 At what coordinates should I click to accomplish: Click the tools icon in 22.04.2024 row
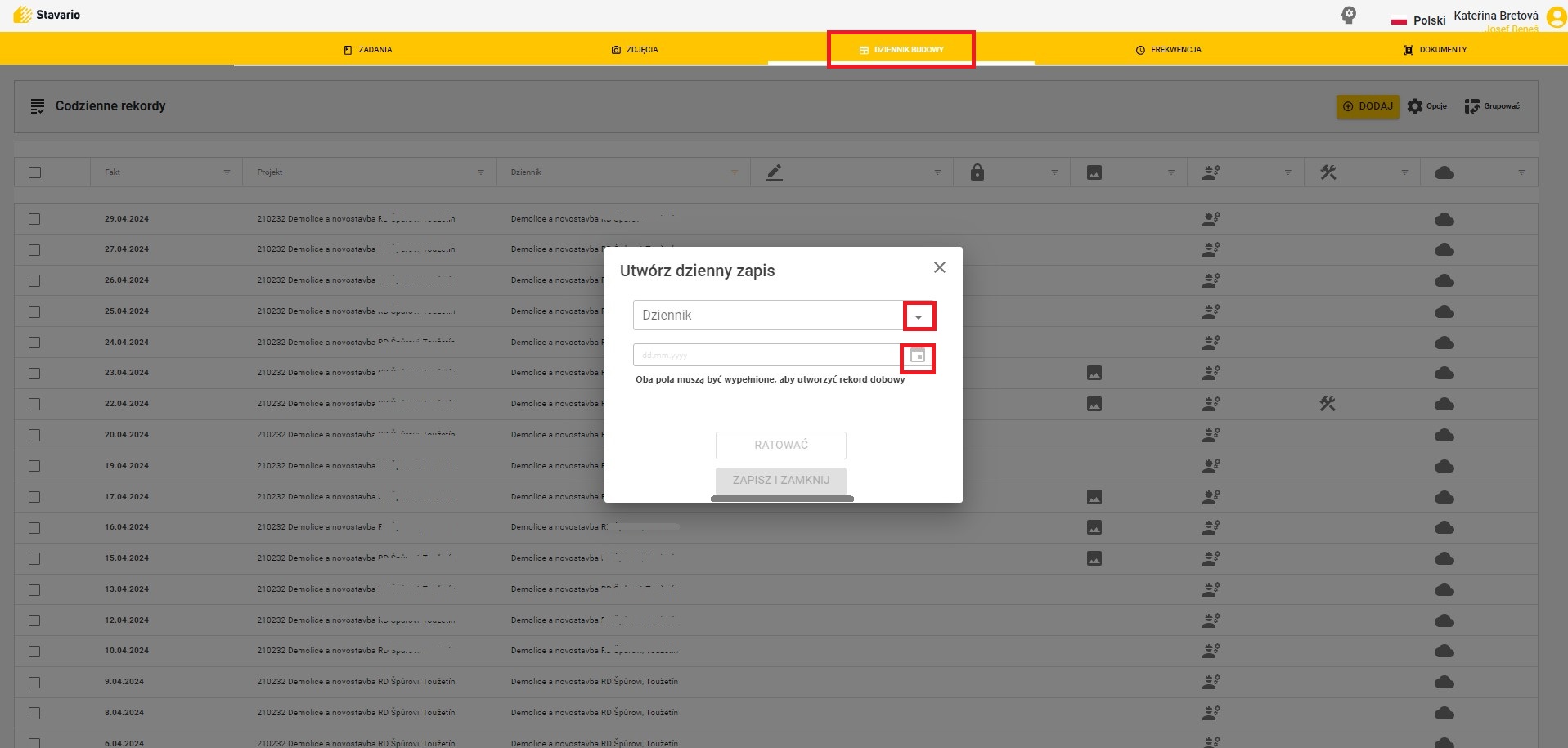1328,404
